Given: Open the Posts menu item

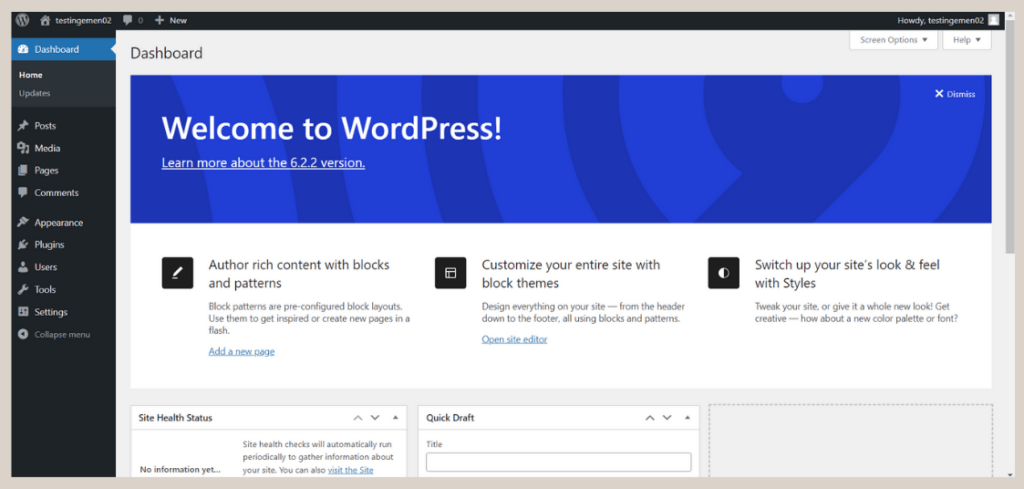Looking at the screenshot, I should point(45,126).
